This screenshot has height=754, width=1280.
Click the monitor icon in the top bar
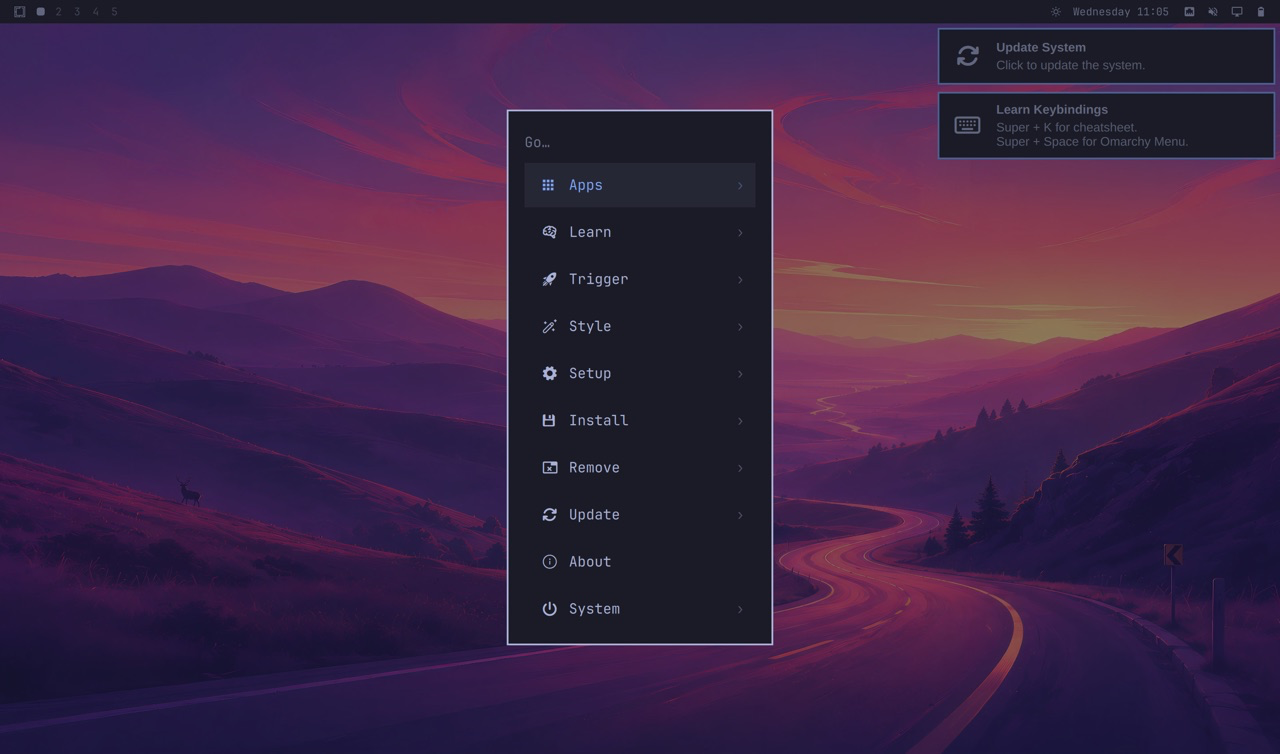point(1237,12)
